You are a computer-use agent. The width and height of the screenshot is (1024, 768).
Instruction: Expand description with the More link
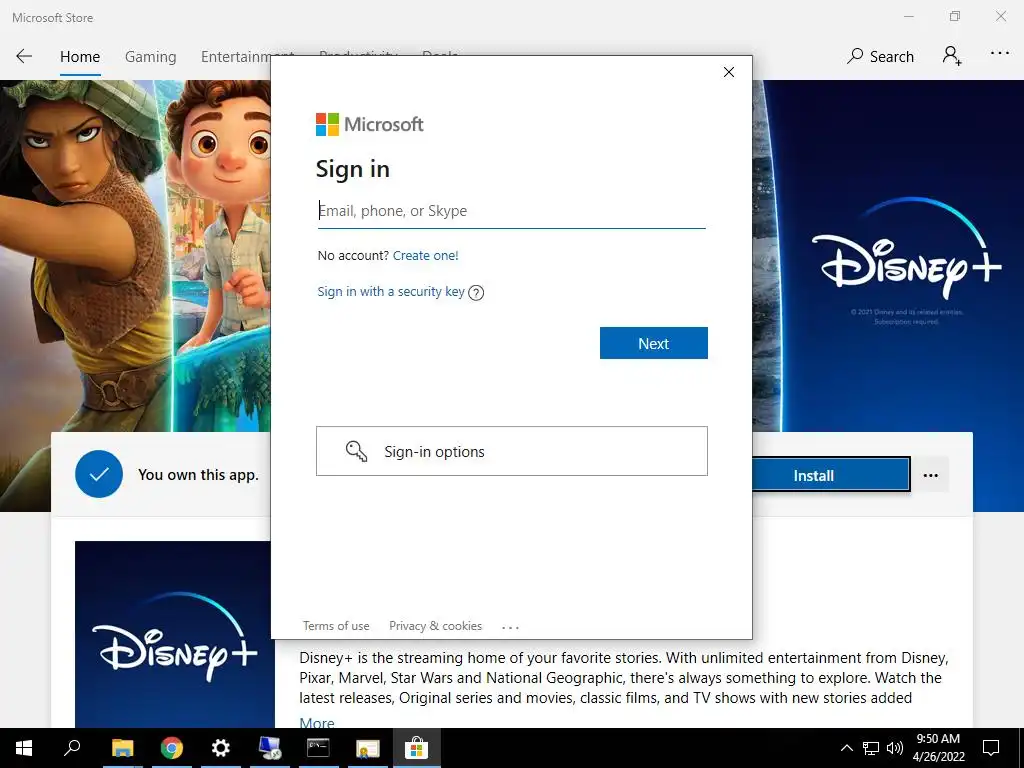(x=317, y=722)
